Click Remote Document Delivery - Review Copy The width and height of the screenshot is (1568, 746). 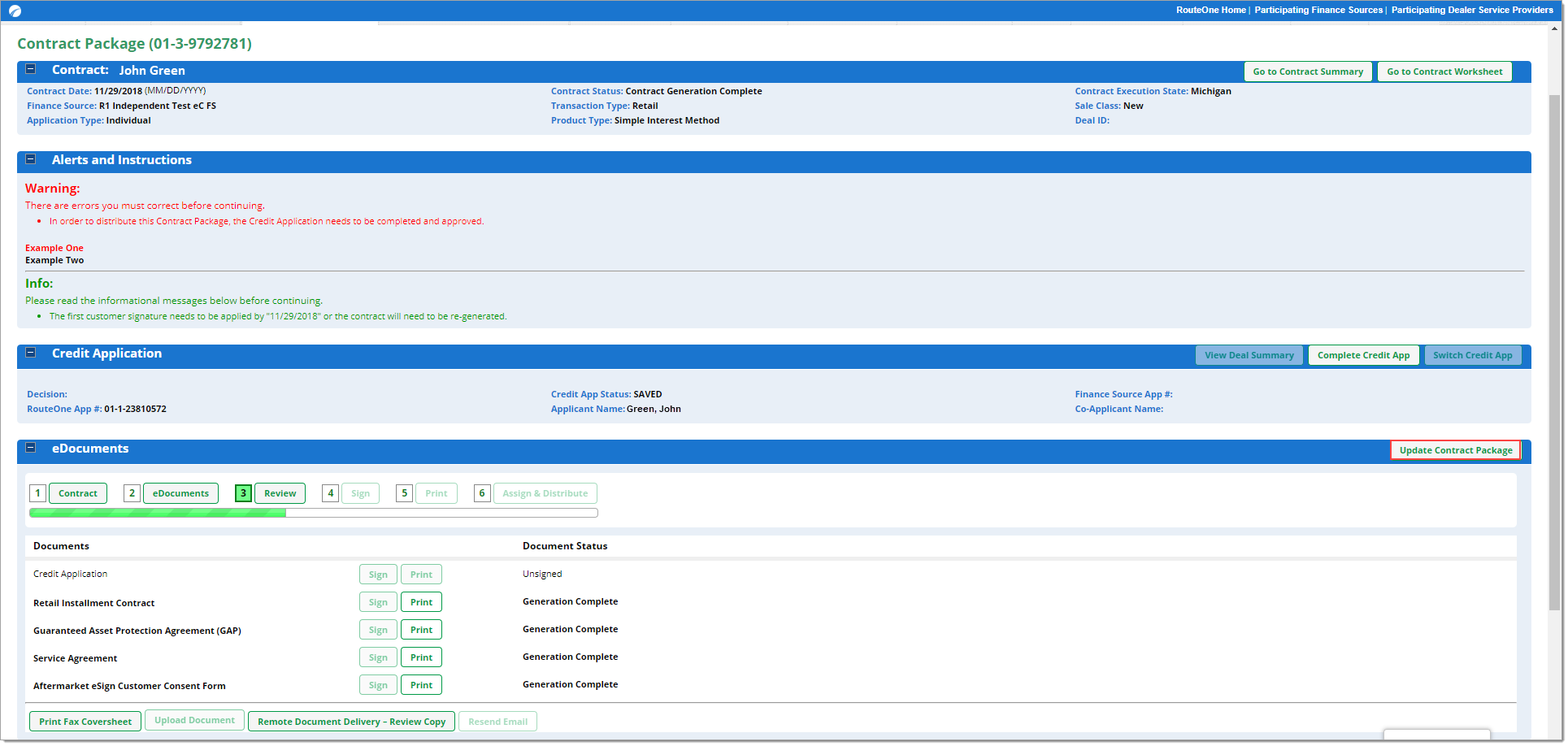pyautogui.click(x=351, y=722)
